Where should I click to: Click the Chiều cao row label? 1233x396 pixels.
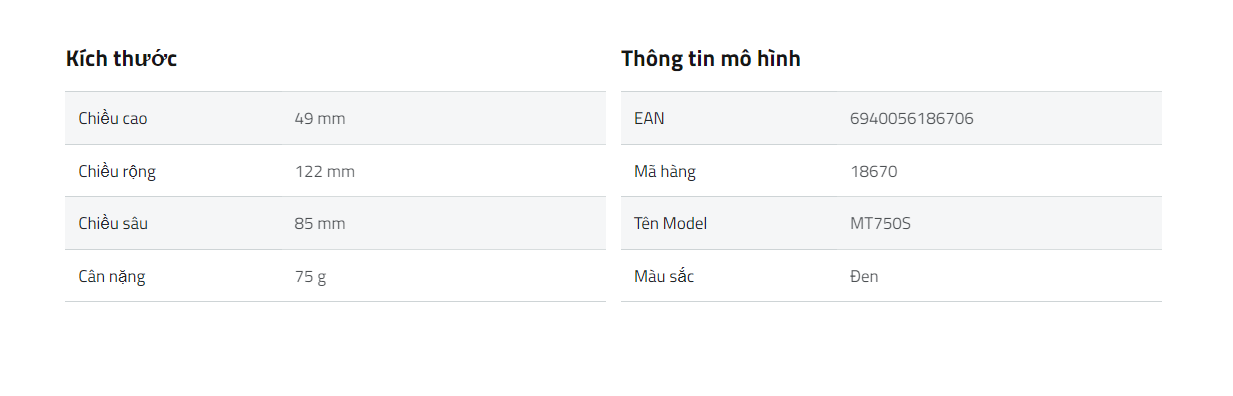[113, 118]
